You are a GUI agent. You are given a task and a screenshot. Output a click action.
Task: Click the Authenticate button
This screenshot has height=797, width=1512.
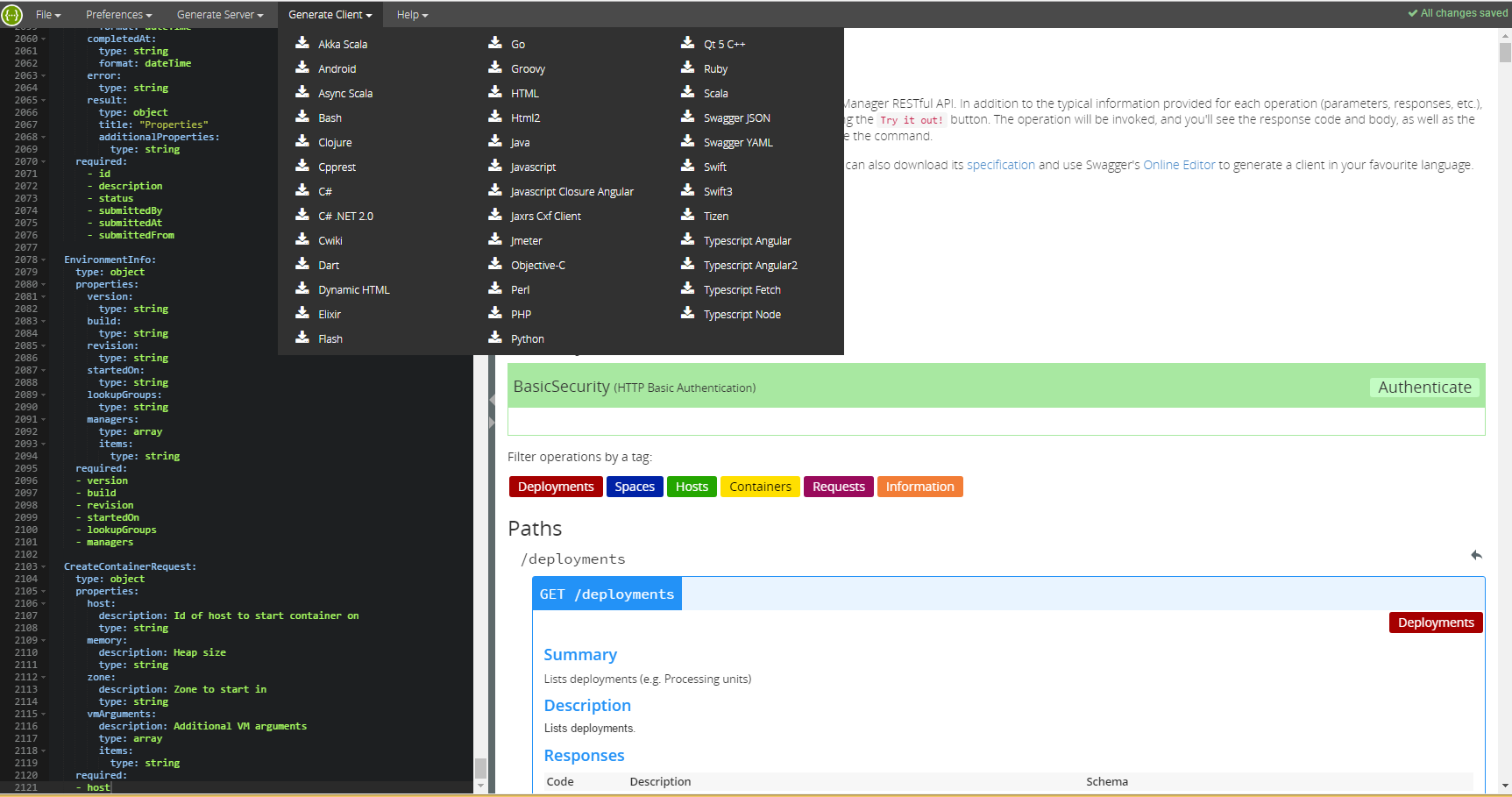click(1424, 388)
